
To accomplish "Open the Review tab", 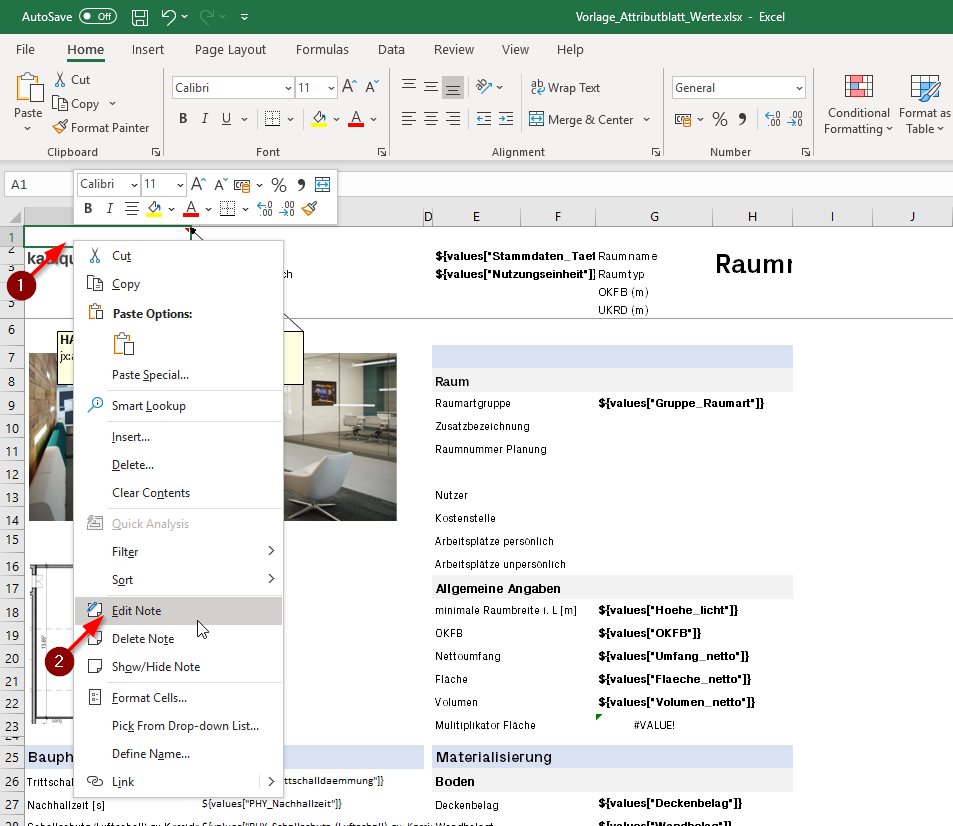I will point(454,50).
